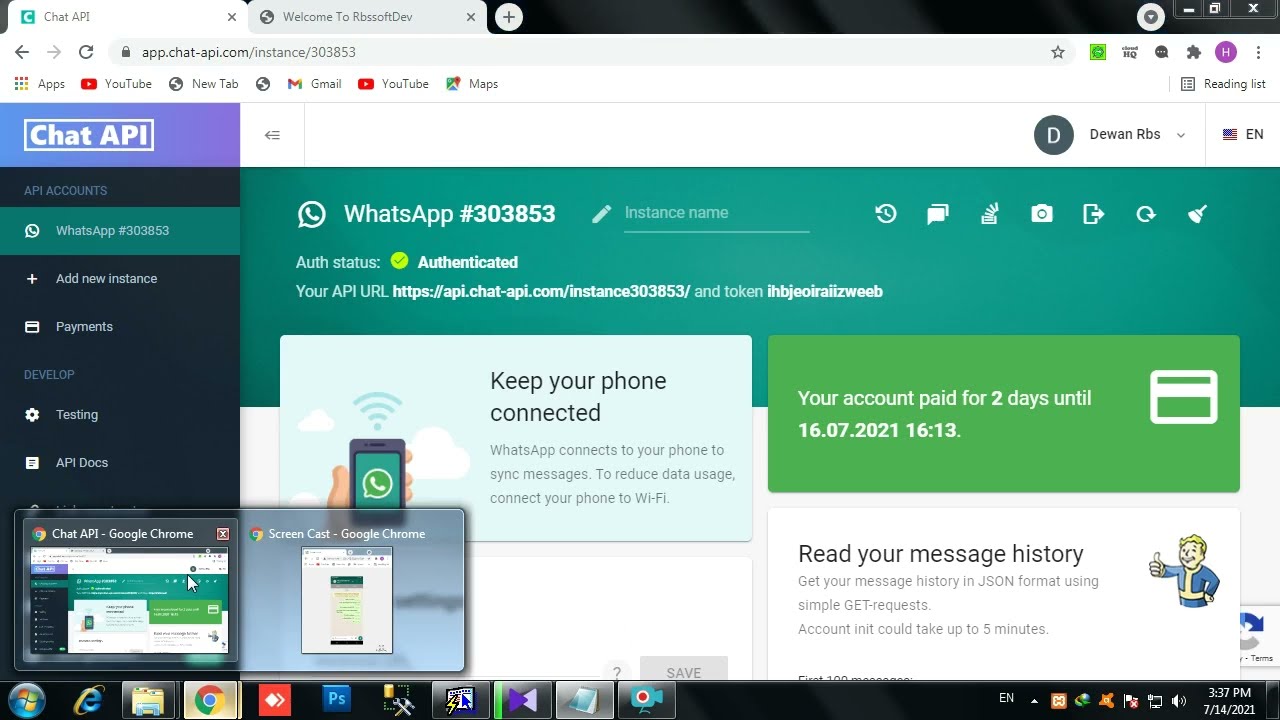Click the taskbar clock showing 3:37 PM
Viewport: 1280px width, 720px height.
pos(1229,701)
